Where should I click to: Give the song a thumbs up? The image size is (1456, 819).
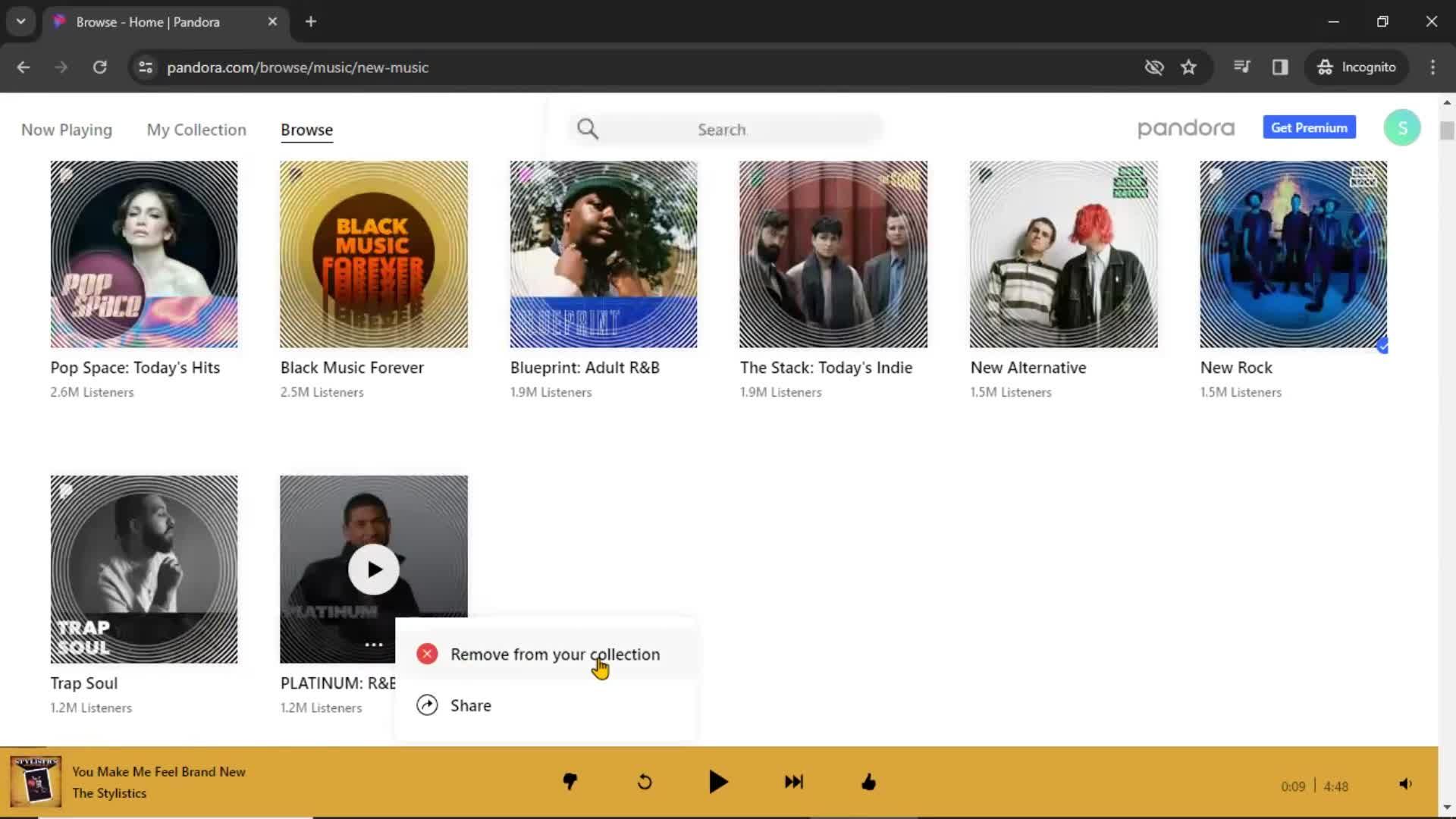pos(869,782)
